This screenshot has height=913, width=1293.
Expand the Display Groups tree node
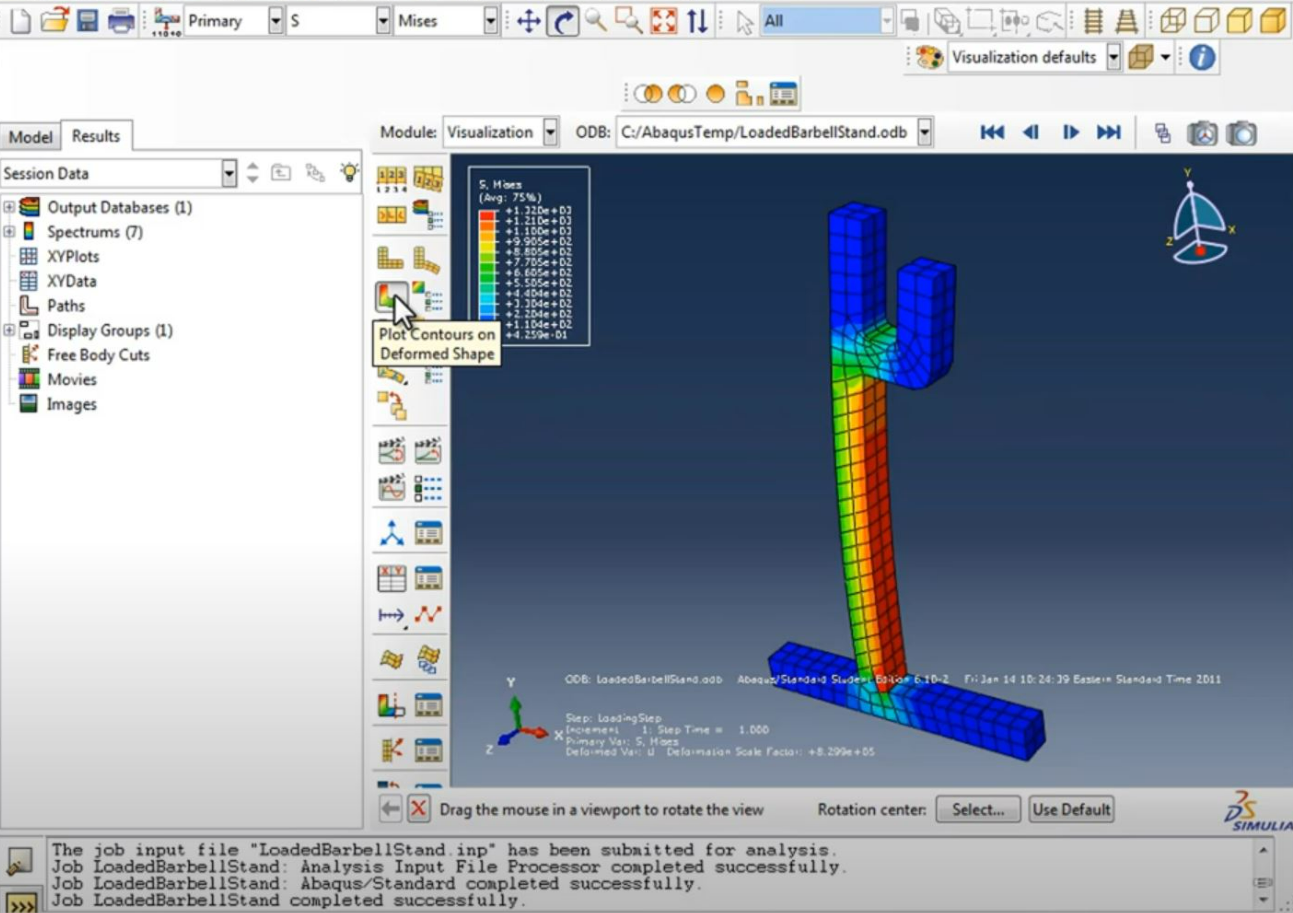pyautogui.click(x=9, y=330)
